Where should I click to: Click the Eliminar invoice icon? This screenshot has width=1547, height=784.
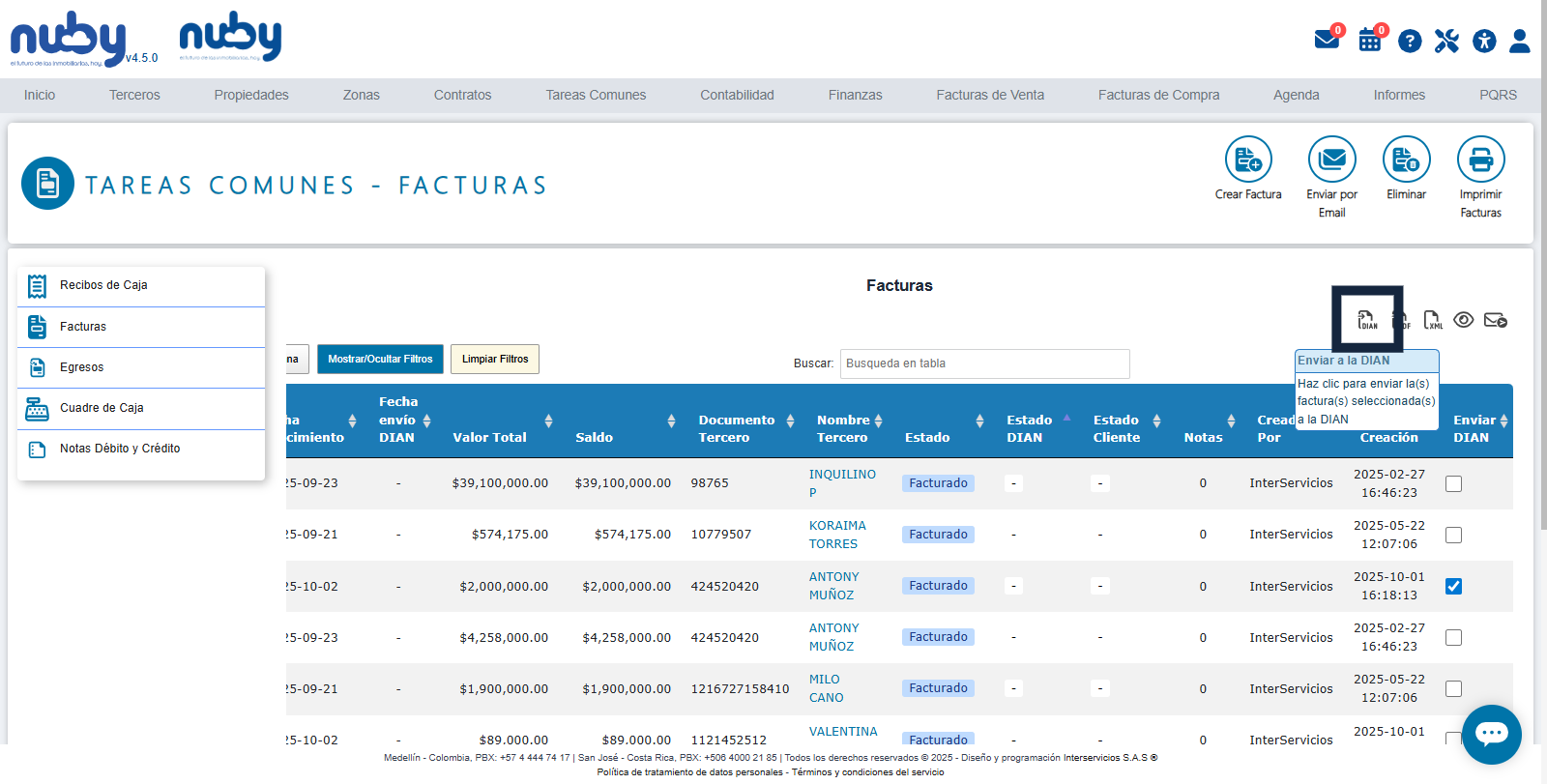(x=1406, y=160)
